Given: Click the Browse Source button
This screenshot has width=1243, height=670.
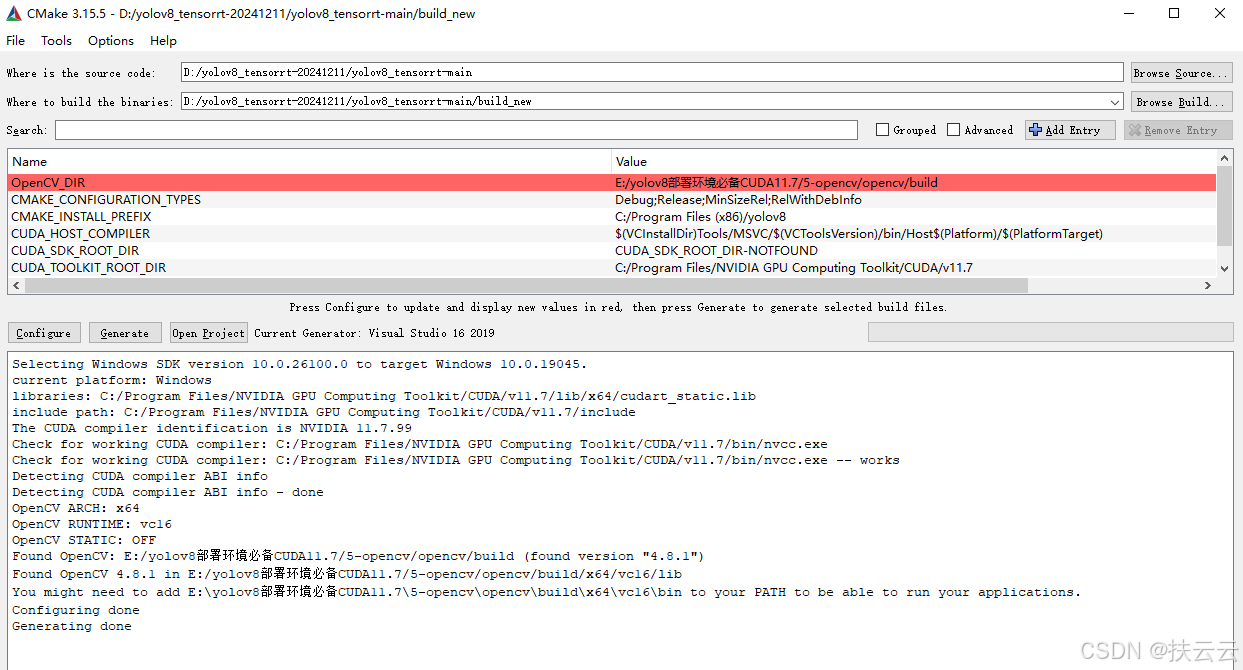Looking at the screenshot, I should tap(1181, 73).
